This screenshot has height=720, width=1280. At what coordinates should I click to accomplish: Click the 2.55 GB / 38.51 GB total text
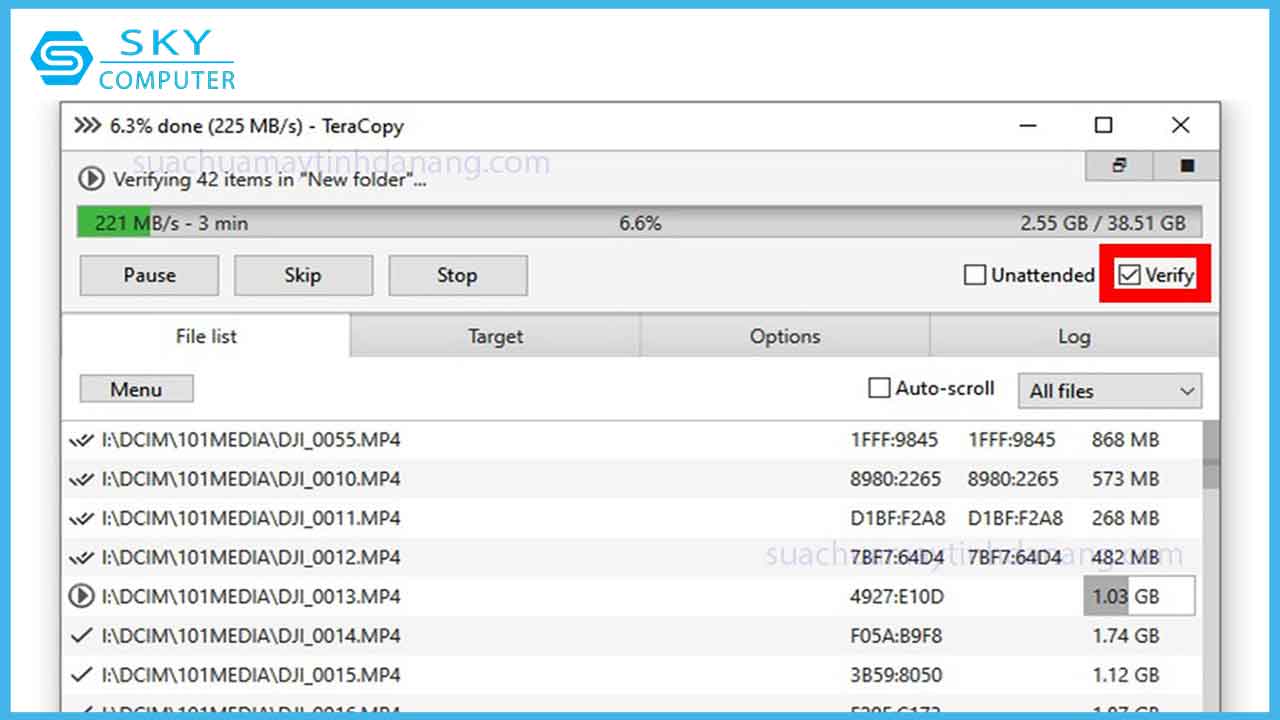[1103, 223]
